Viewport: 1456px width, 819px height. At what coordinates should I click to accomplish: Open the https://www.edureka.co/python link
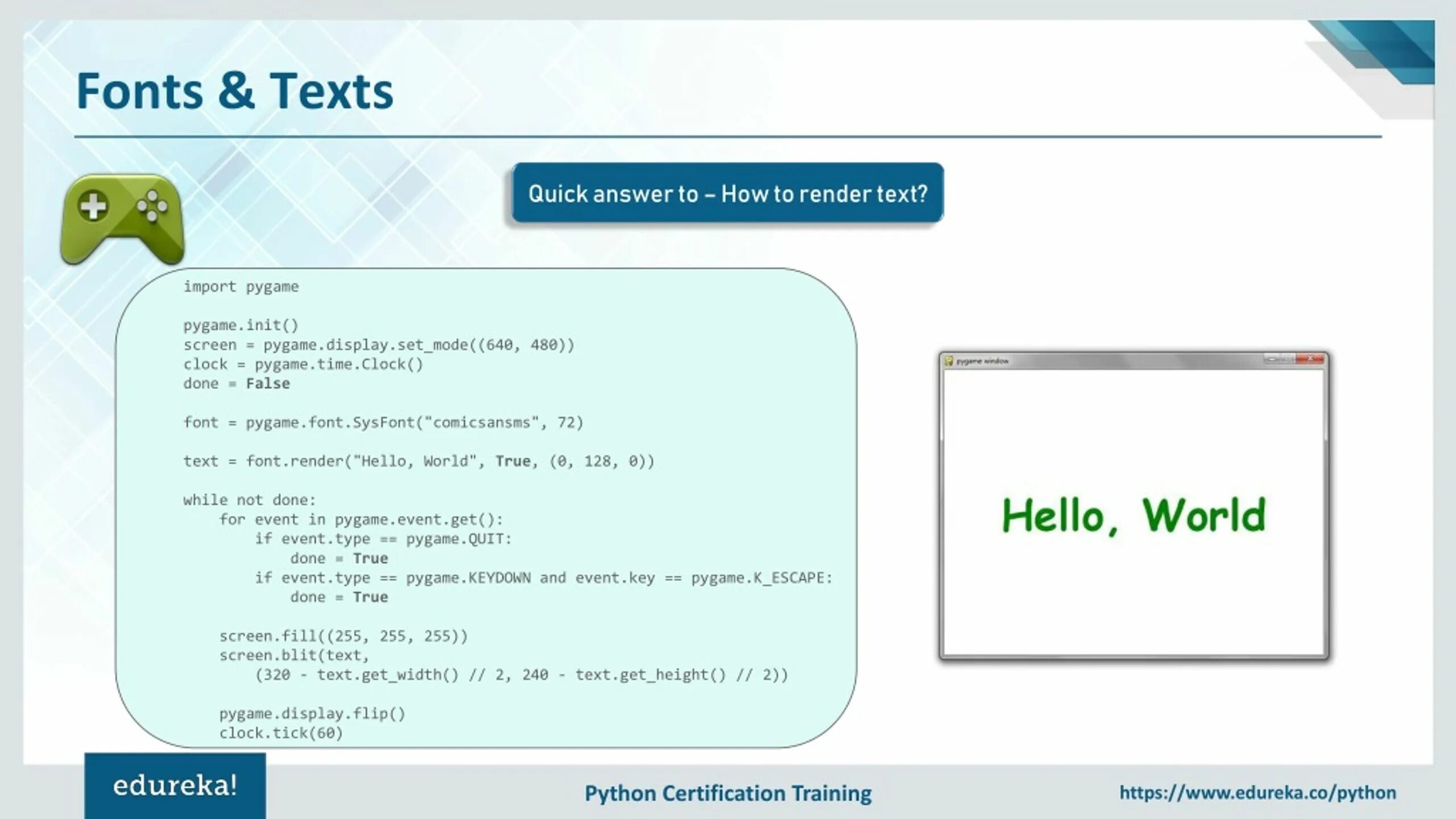1258,792
